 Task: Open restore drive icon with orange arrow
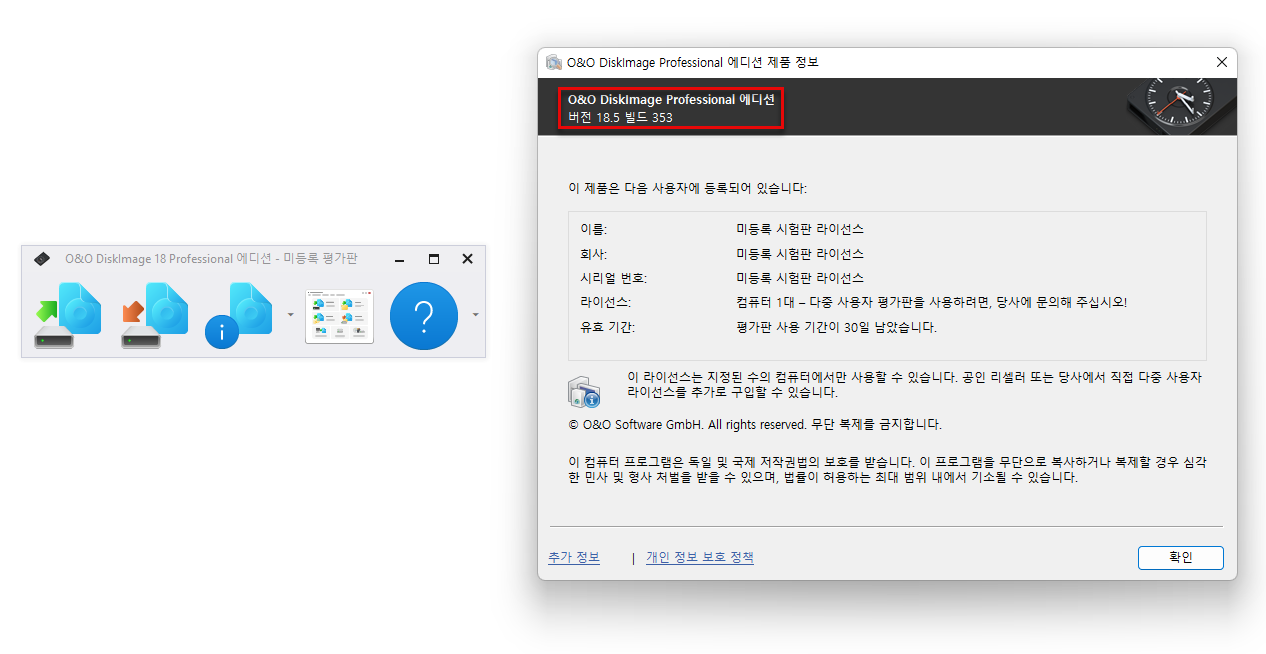coord(154,315)
